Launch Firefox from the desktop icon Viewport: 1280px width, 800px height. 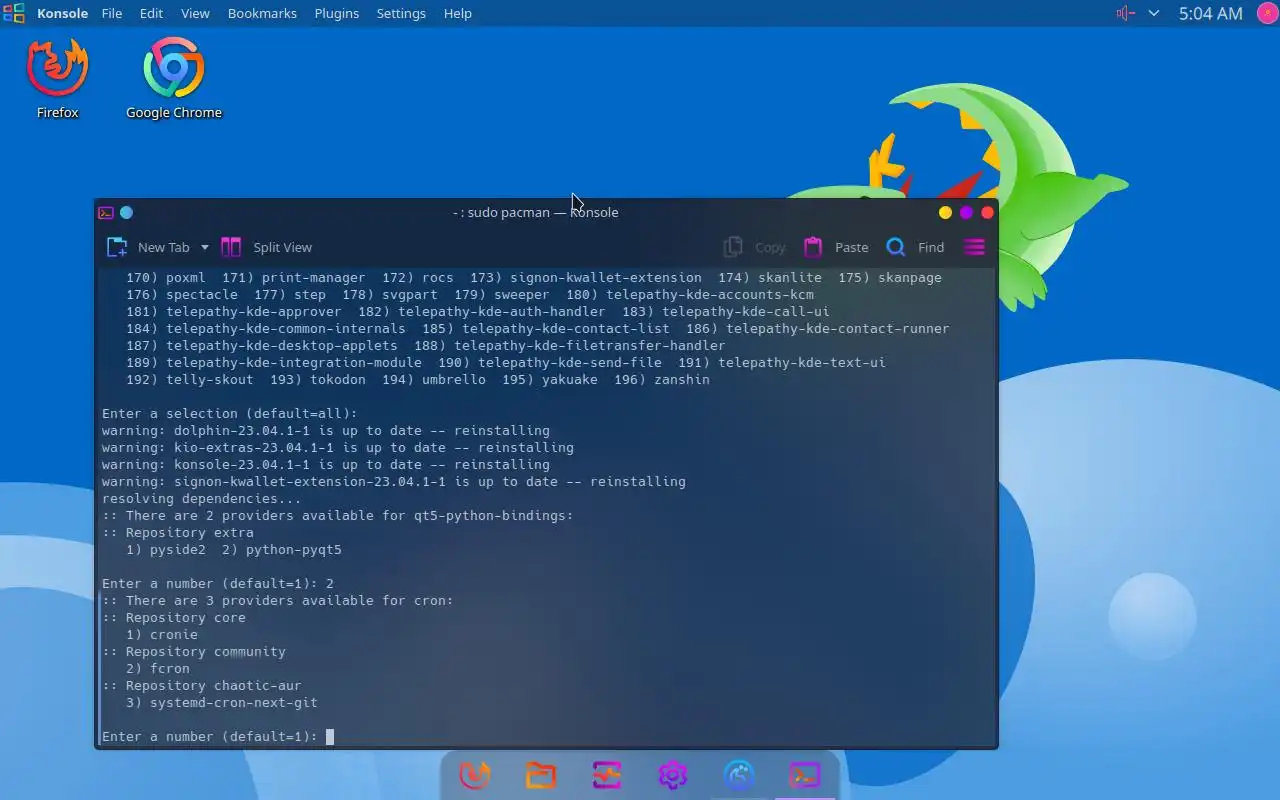[x=58, y=78]
